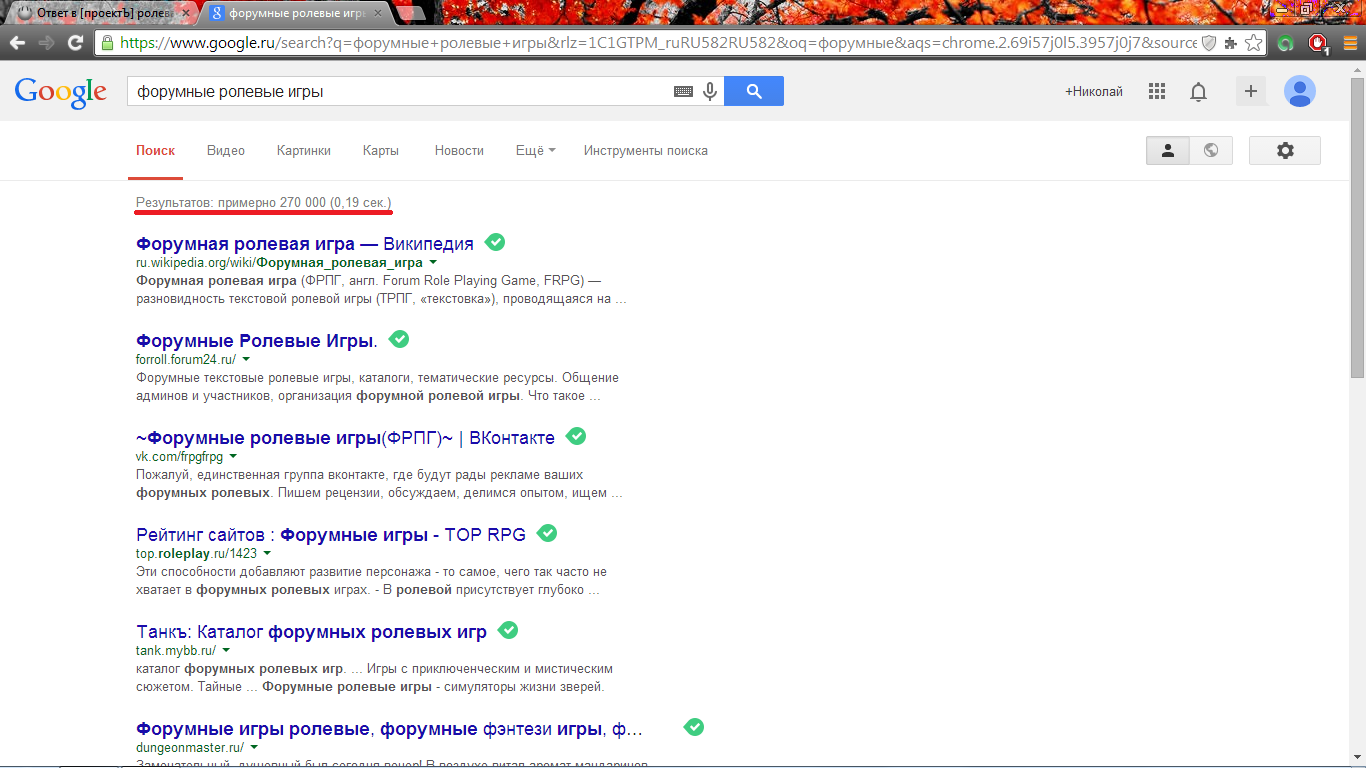The image size is (1366, 768).
Task: Switch to the Карты tab
Action: click(x=381, y=150)
